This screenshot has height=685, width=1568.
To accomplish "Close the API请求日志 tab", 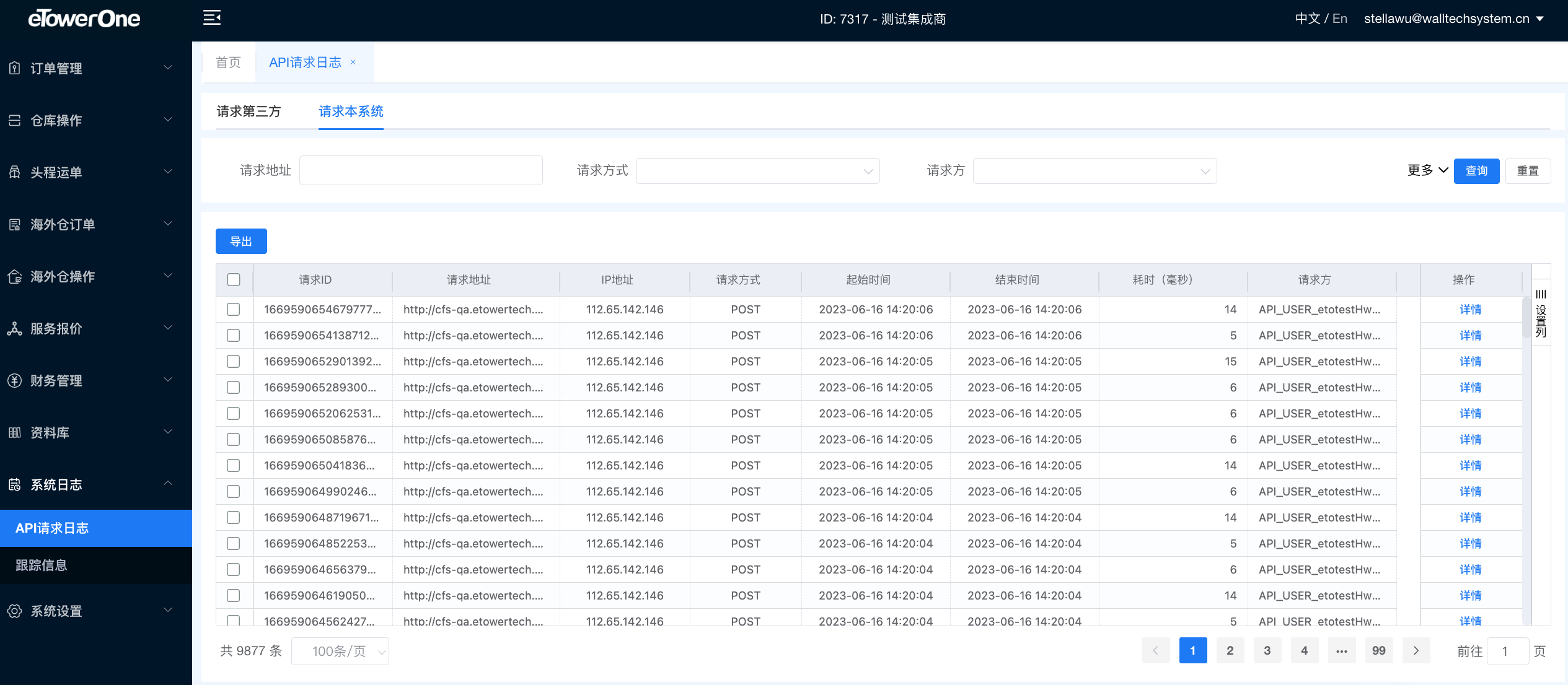I will pyautogui.click(x=353, y=62).
